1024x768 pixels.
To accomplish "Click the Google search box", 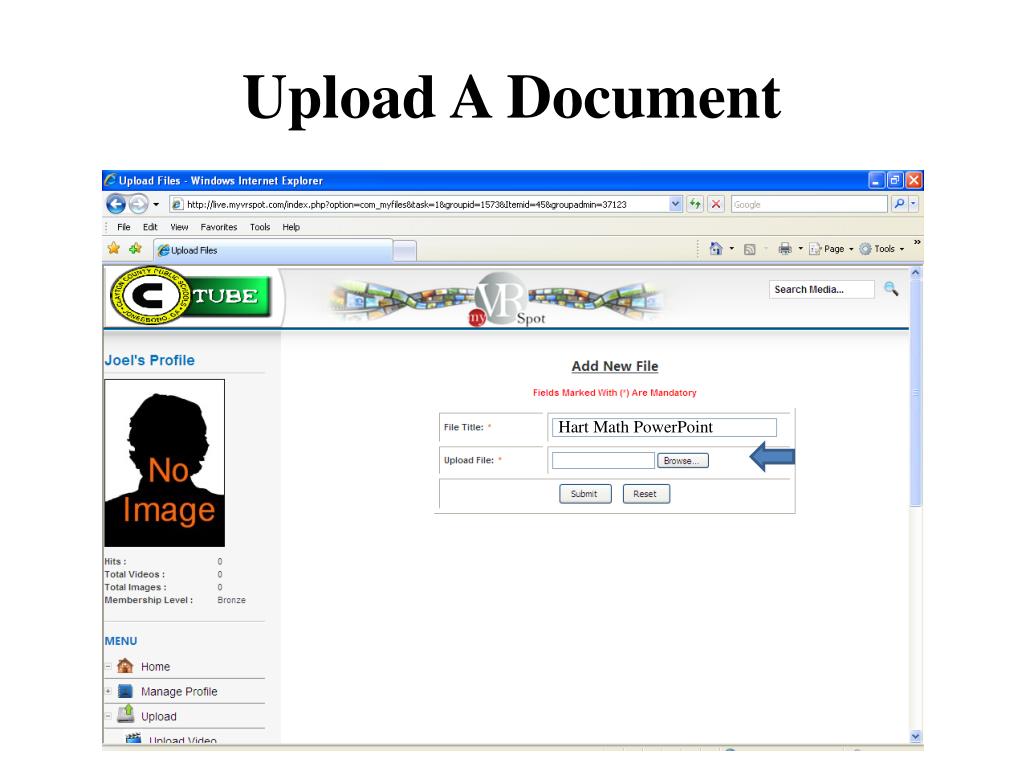I will click(809, 204).
